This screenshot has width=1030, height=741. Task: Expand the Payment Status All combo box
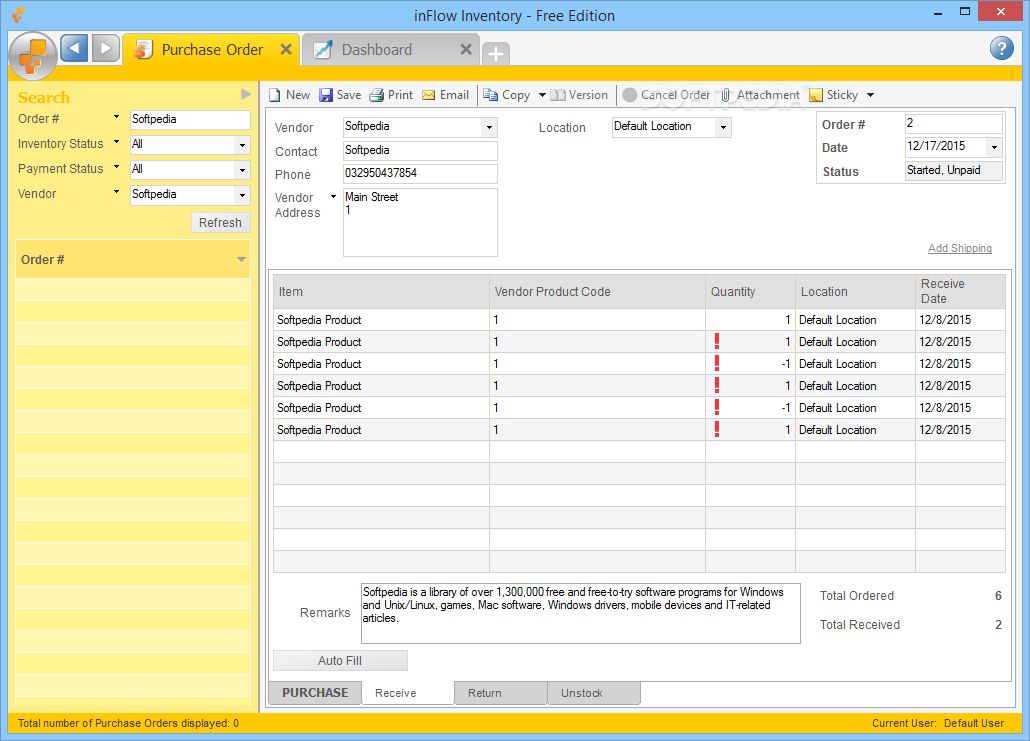tap(242, 169)
